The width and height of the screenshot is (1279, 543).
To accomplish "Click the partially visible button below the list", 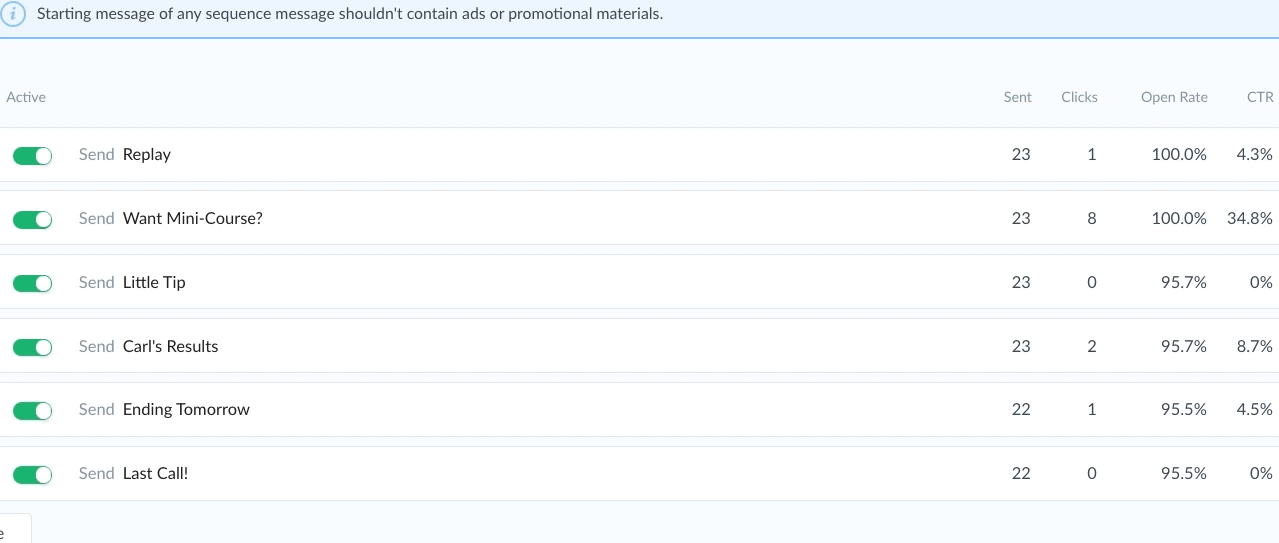I will point(15,529).
